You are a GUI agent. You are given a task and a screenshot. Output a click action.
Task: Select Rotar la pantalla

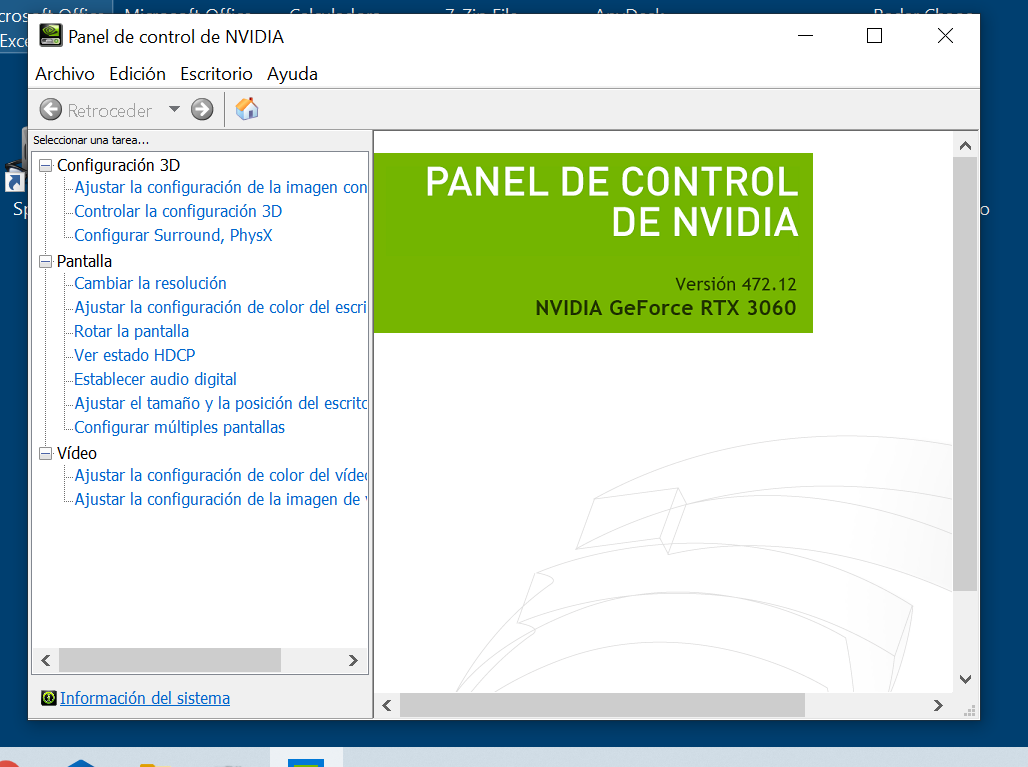tap(131, 331)
